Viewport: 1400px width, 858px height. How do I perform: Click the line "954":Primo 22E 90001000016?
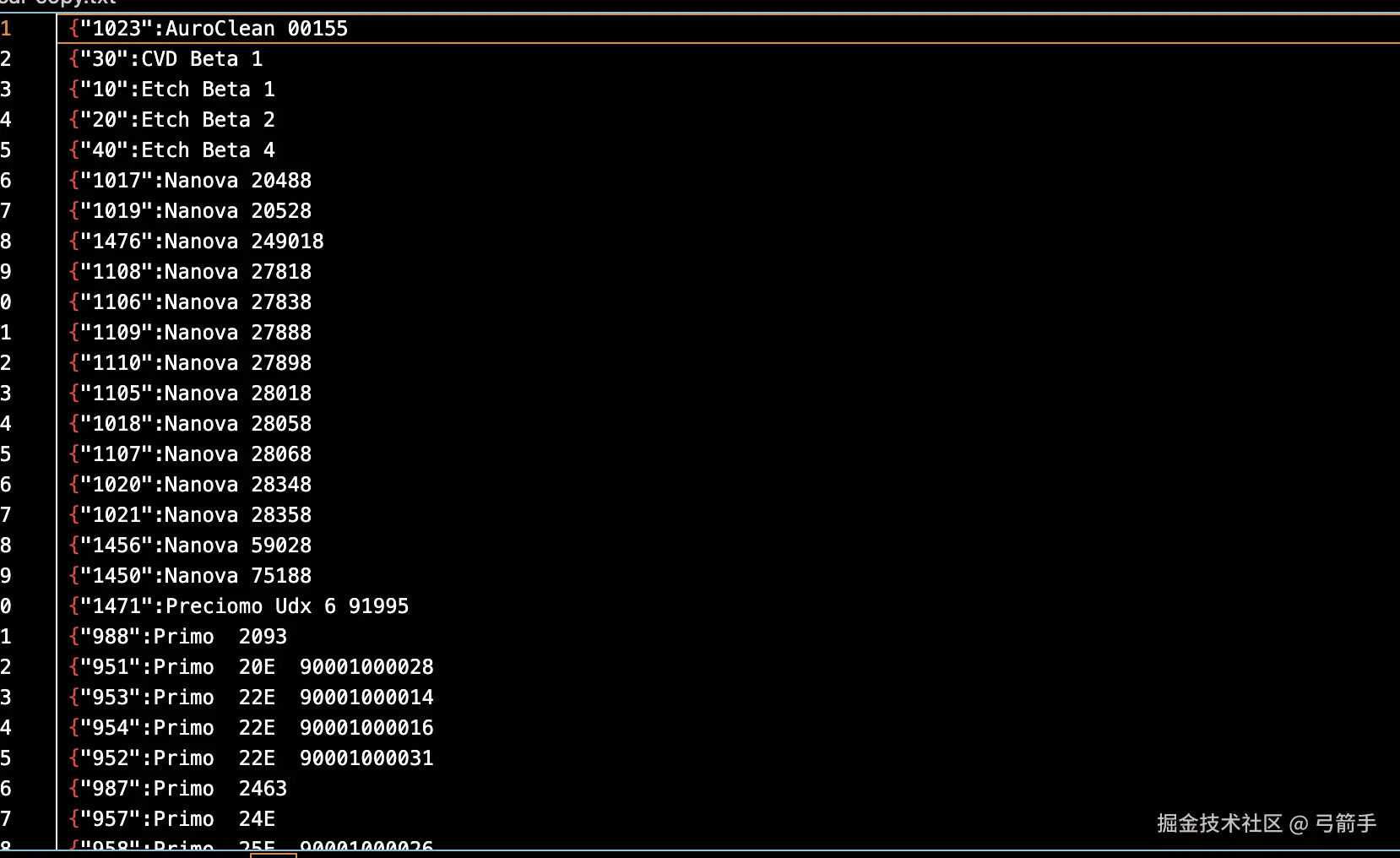[252, 728]
